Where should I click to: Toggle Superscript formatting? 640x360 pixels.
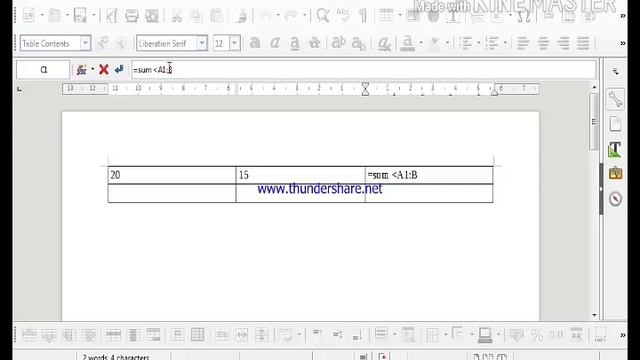pyautogui.click(x=338, y=43)
